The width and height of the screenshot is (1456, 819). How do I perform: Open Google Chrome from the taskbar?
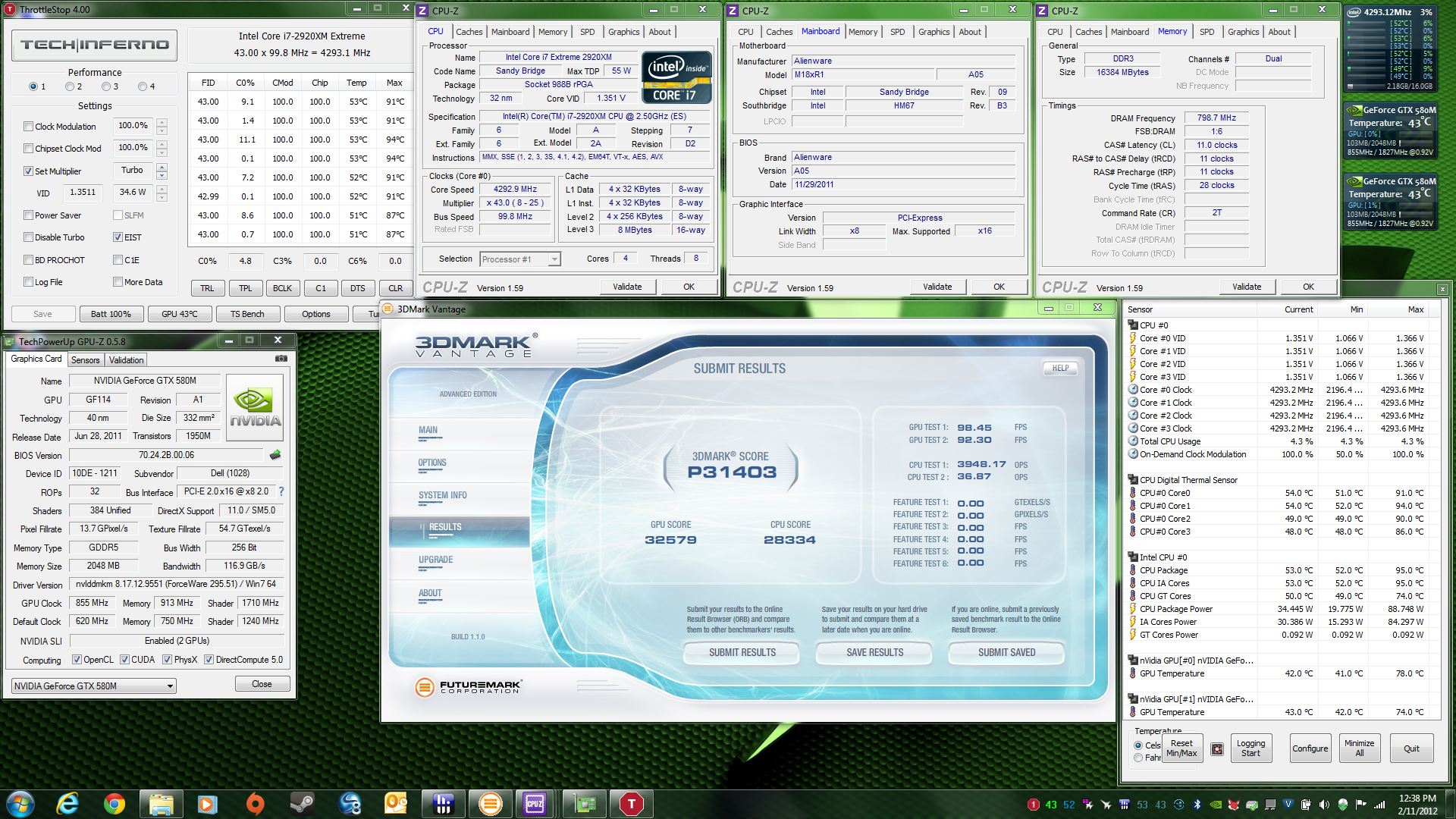click(x=115, y=804)
